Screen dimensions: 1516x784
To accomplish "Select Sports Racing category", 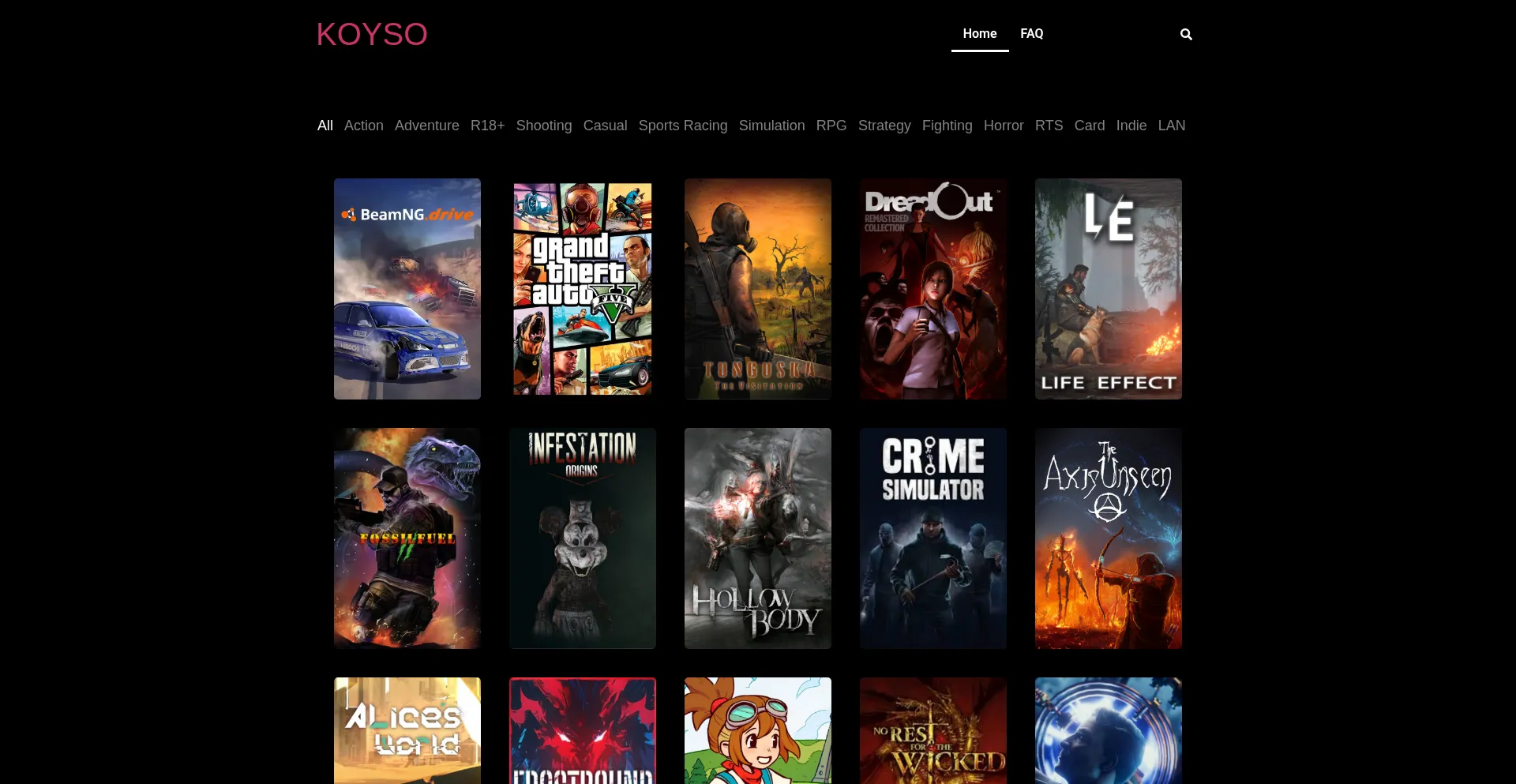I will click(683, 126).
